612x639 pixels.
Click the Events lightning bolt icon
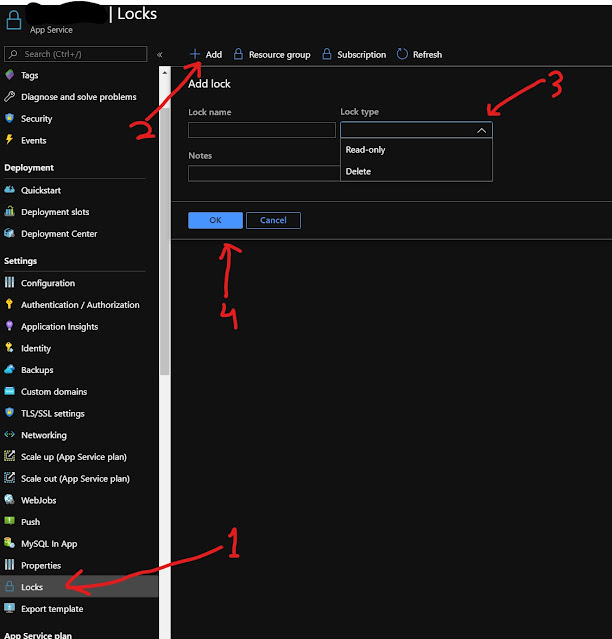[x=9, y=140]
